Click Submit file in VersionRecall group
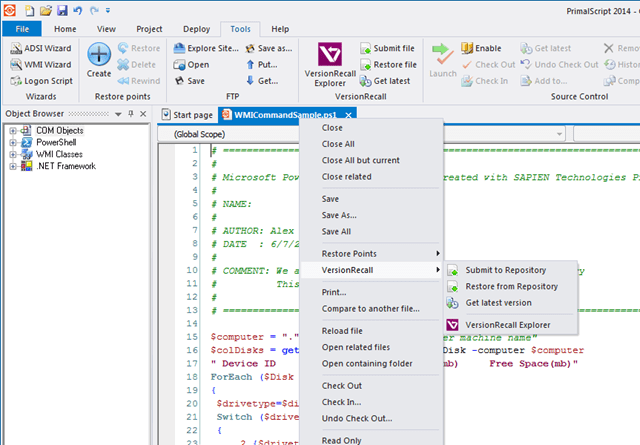 [394, 48]
